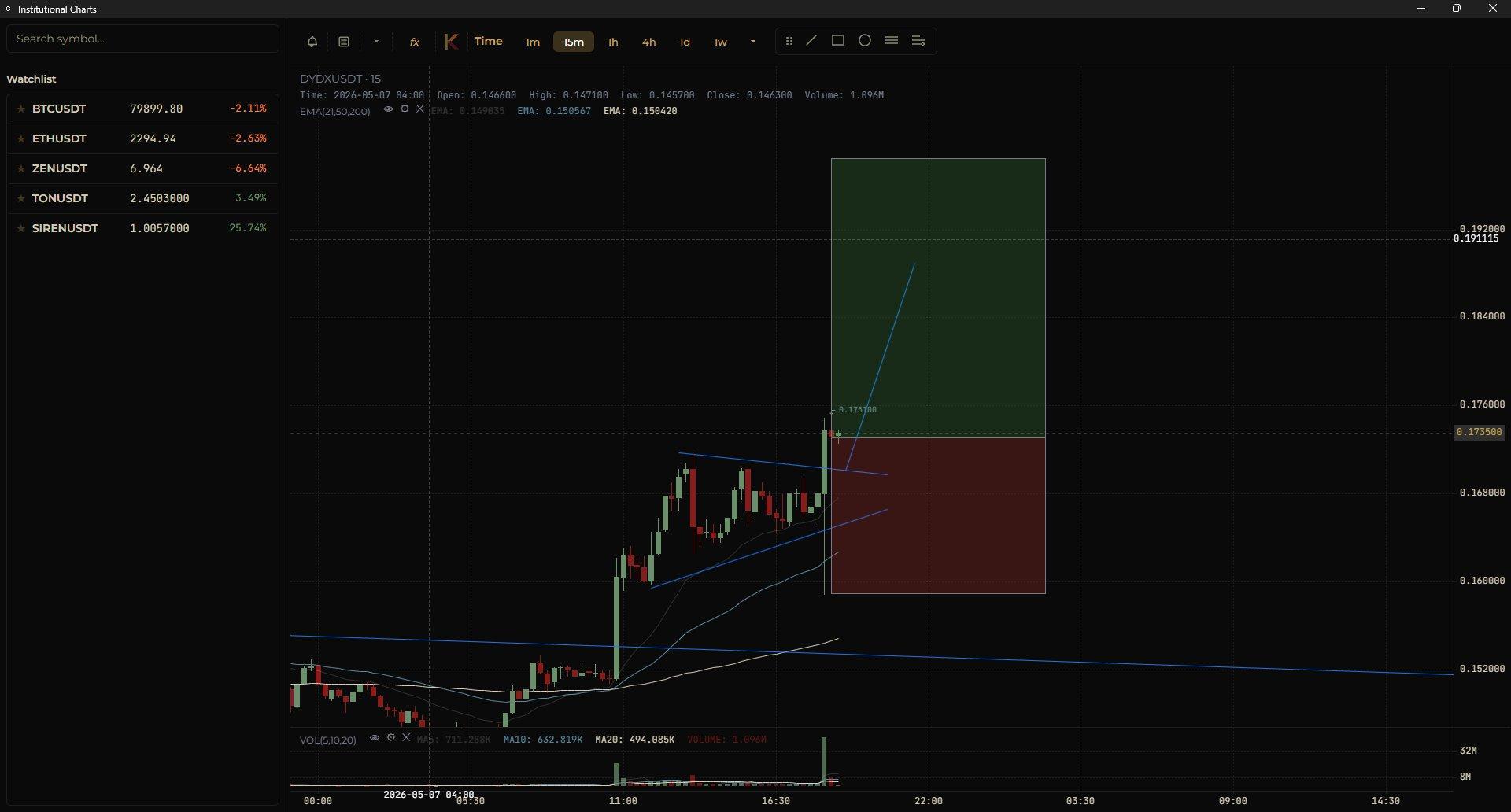Switch to the 1m timeframe
1511x812 pixels.
tap(533, 42)
